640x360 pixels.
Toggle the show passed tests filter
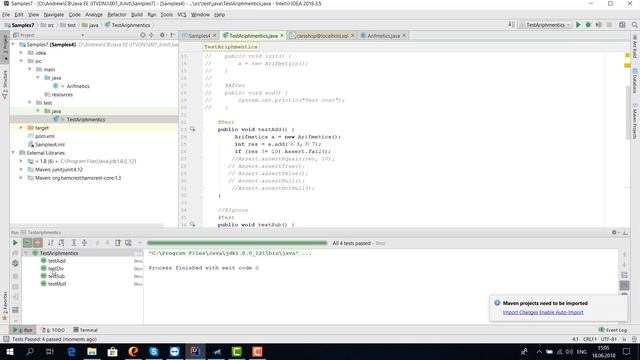click(x=27, y=243)
